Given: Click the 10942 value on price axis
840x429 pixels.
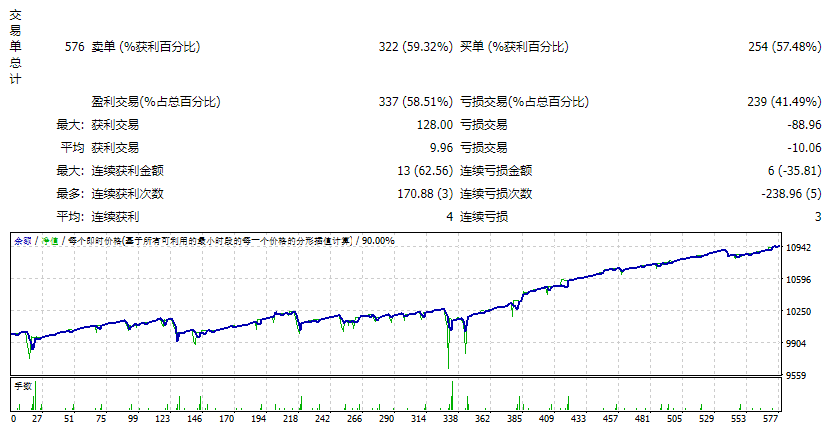Looking at the screenshot, I should (x=798, y=247).
